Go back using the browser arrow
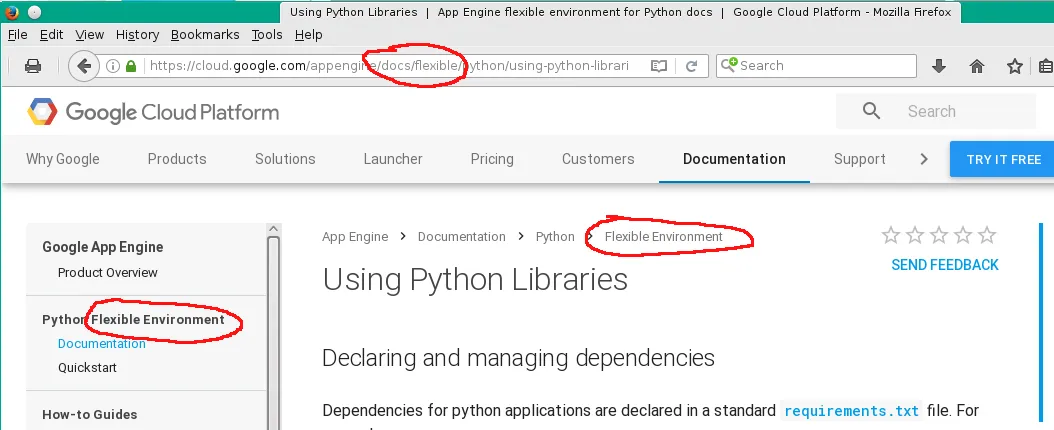This screenshot has width=1054, height=430. pos(84,66)
